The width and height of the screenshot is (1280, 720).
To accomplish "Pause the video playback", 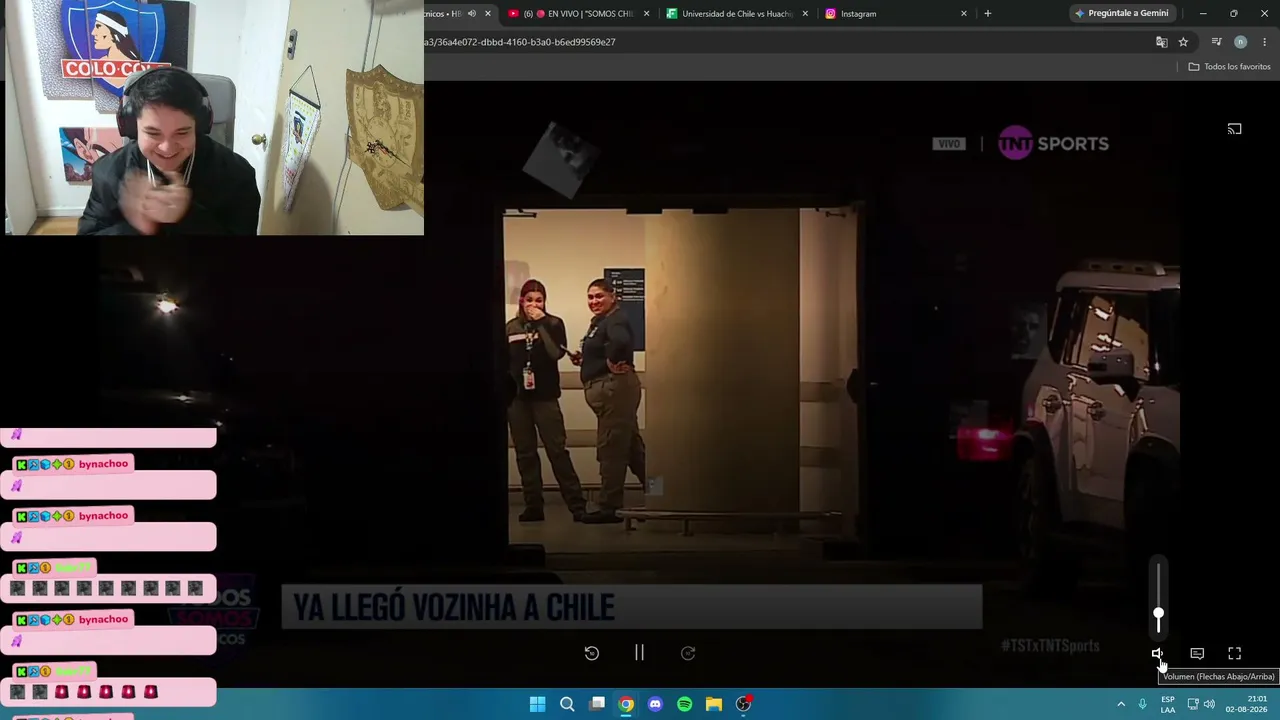I will [x=639, y=653].
